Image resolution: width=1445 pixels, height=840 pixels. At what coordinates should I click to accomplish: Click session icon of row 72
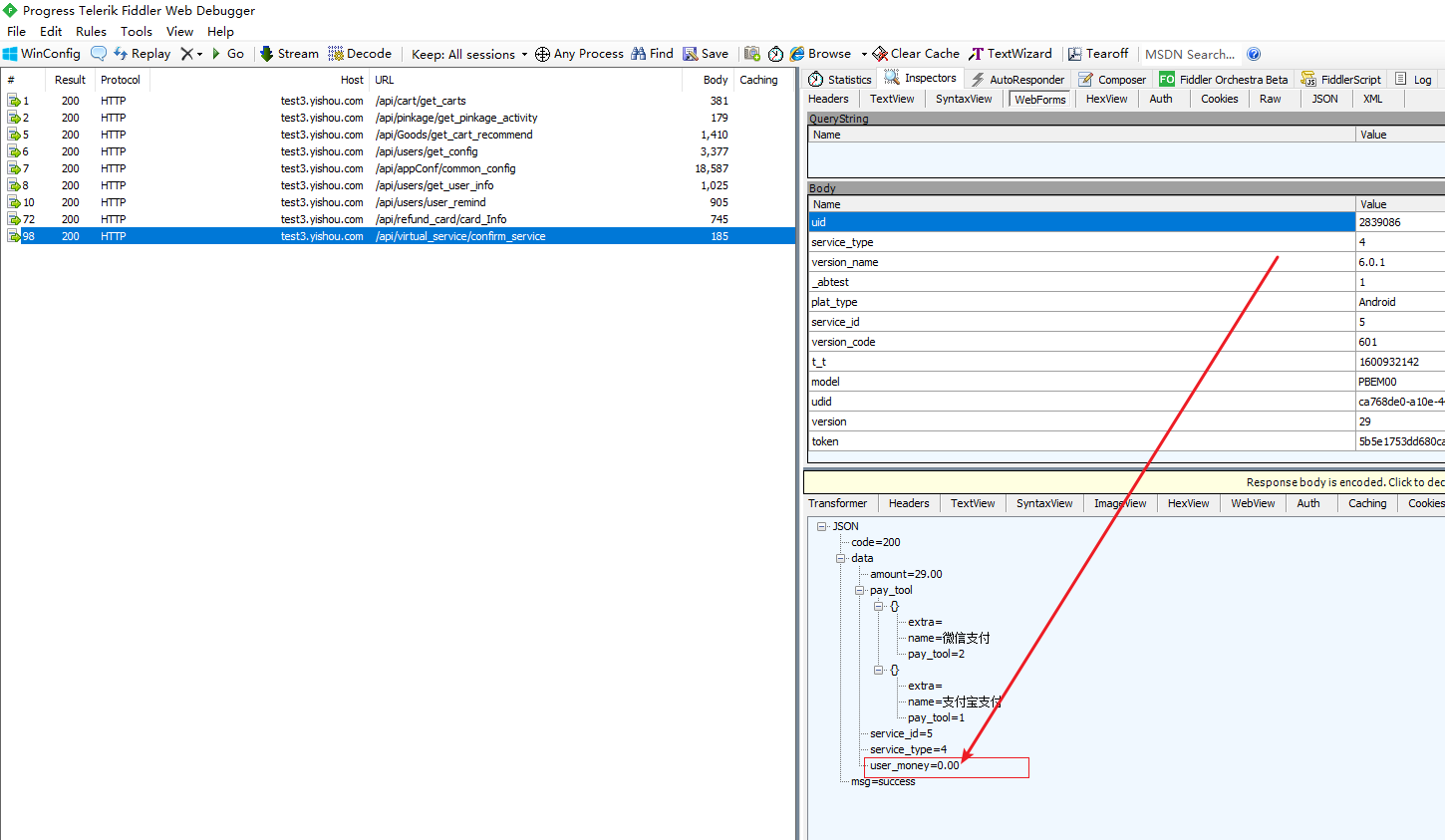click(x=14, y=219)
